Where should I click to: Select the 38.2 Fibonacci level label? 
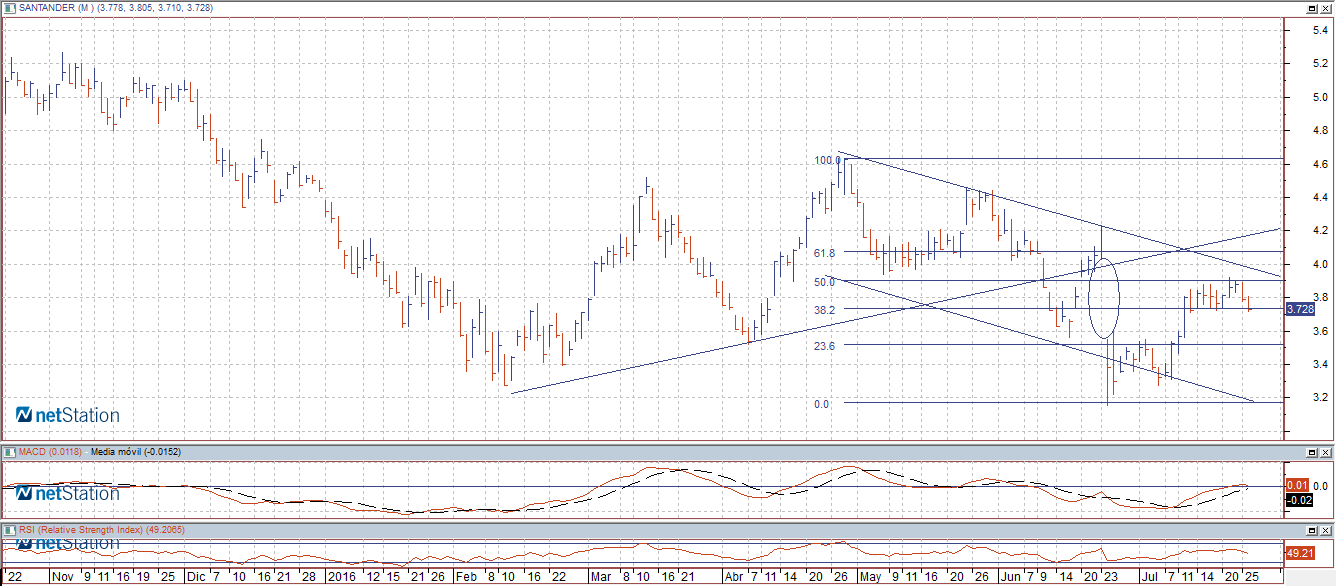pyautogui.click(x=824, y=310)
